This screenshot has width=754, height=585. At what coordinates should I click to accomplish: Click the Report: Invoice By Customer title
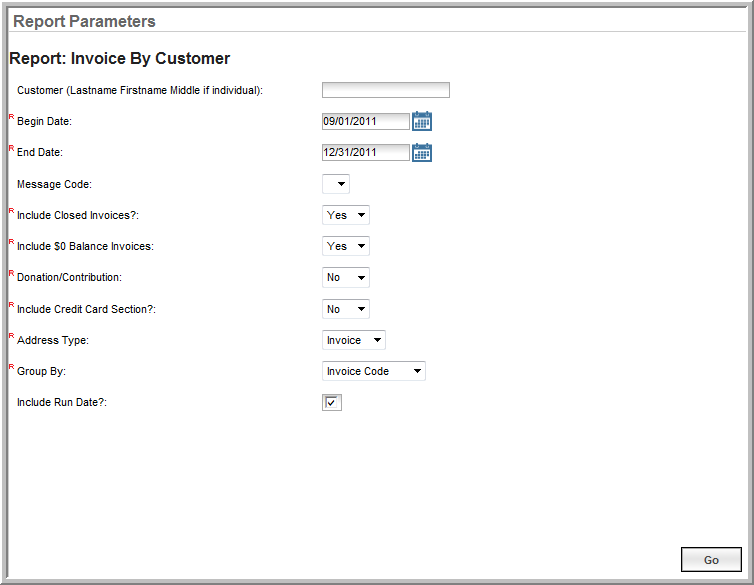(x=120, y=59)
